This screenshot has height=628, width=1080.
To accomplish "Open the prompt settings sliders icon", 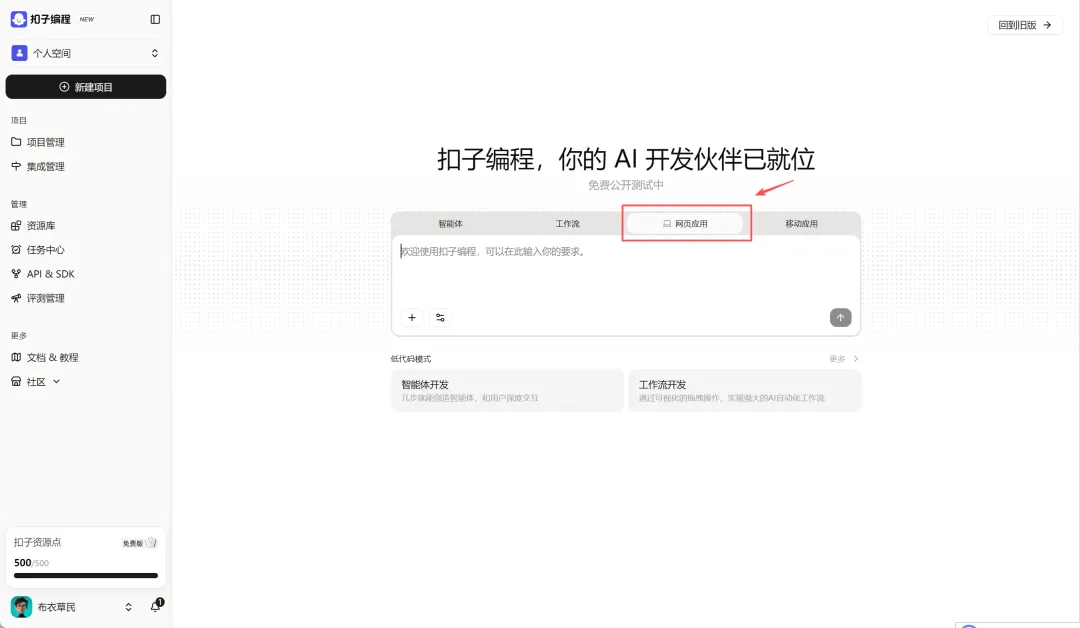I will pos(440,317).
